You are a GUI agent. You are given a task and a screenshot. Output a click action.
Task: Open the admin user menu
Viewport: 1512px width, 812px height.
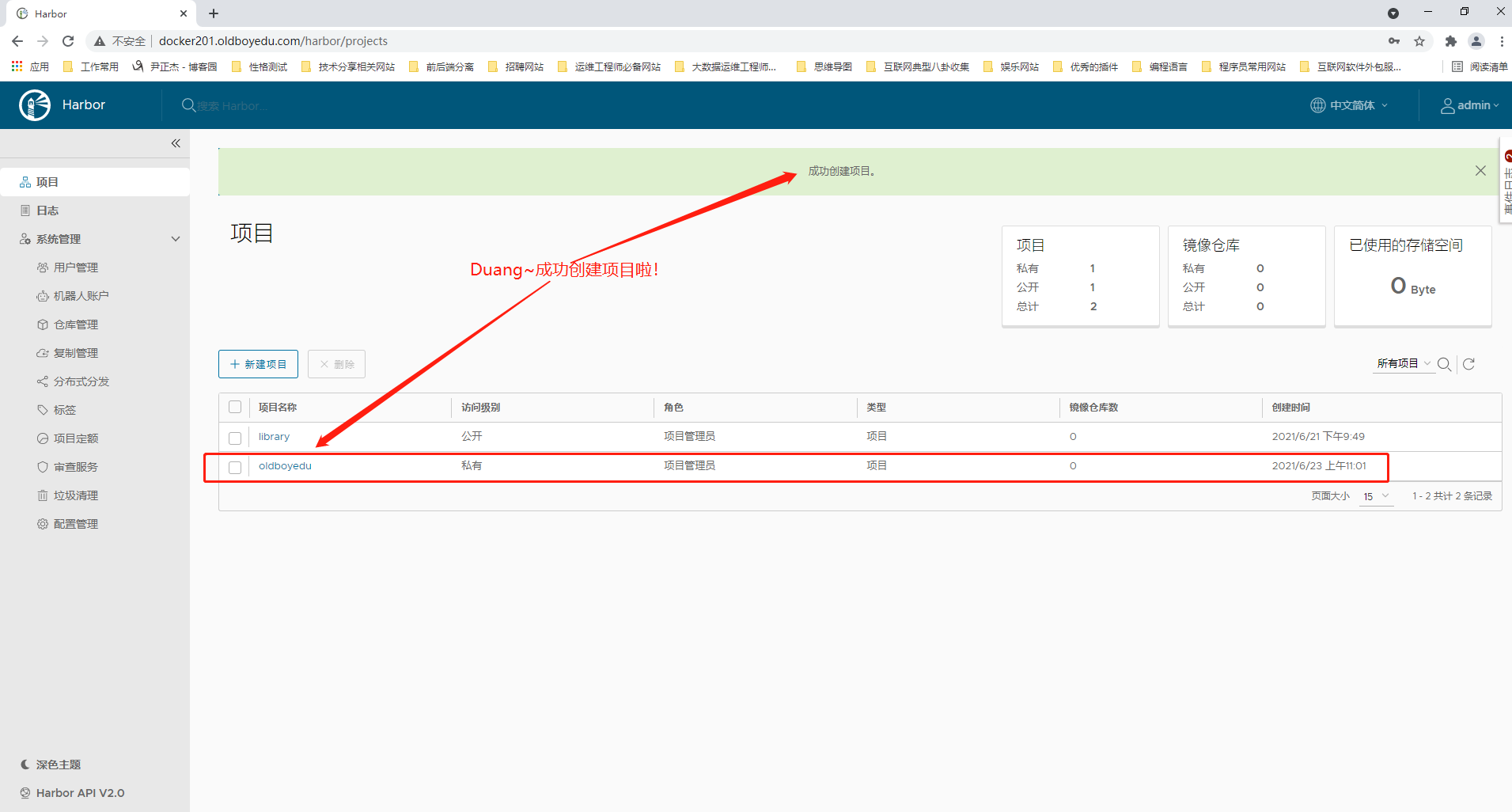pos(1469,105)
